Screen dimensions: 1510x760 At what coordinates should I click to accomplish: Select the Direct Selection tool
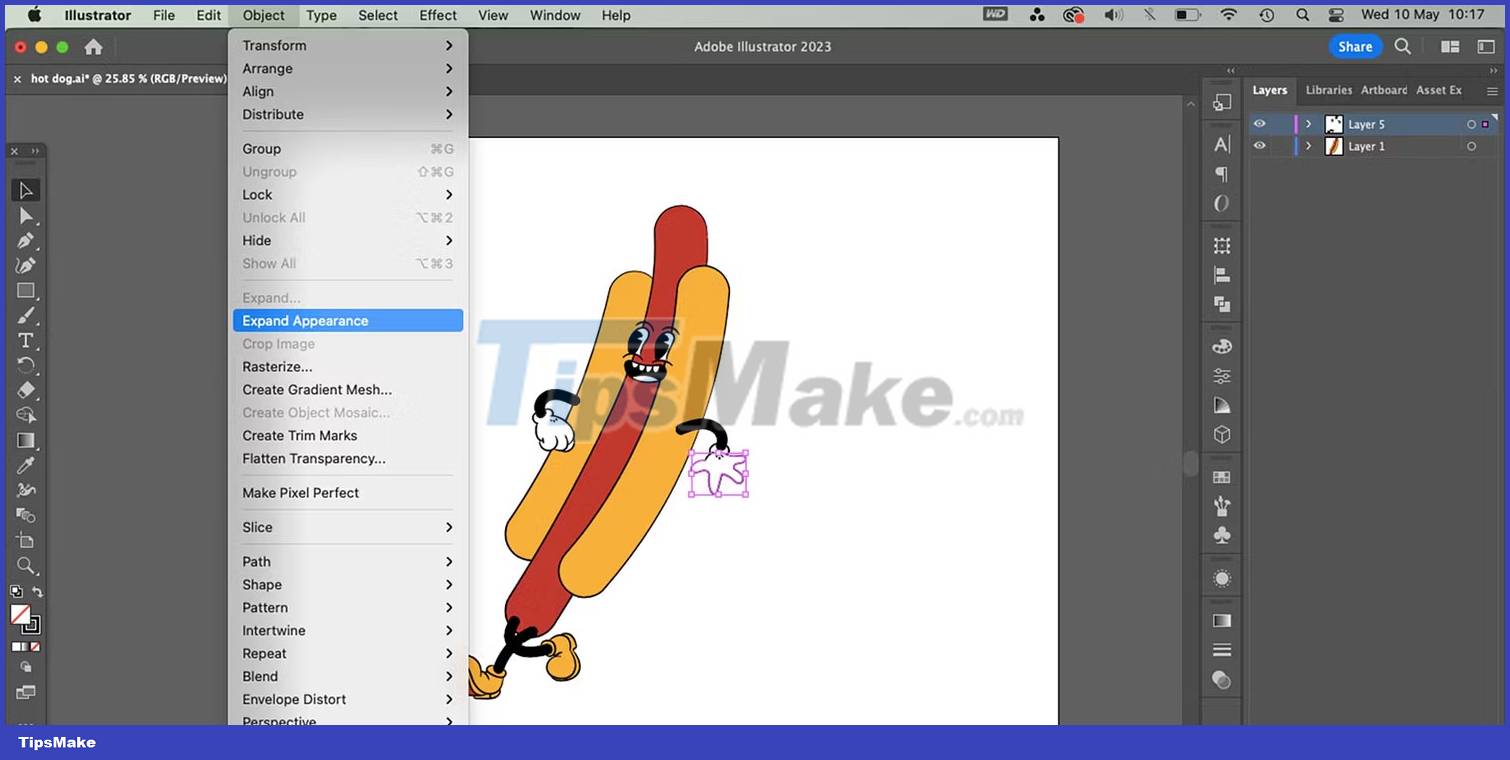pos(25,215)
